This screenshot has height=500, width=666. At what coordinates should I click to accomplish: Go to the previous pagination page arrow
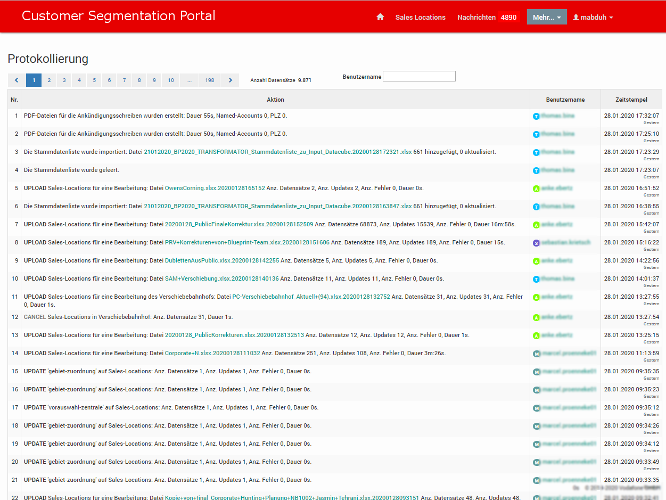[x=17, y=79]
